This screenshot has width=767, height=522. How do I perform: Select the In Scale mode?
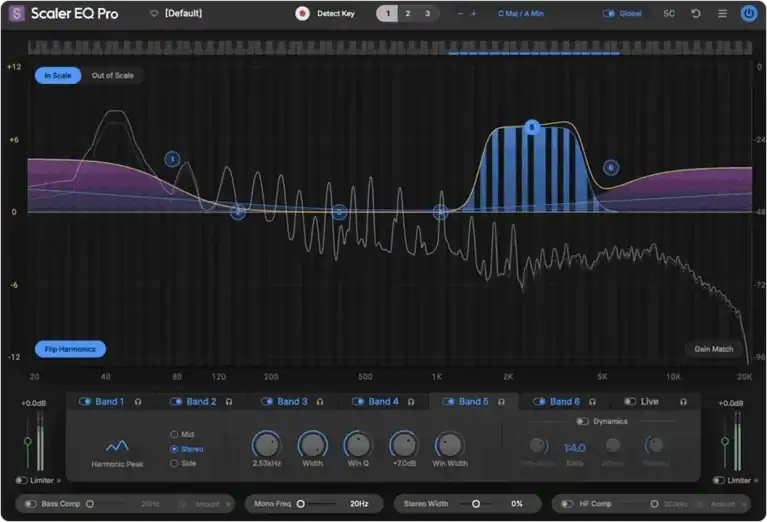point(58,75)
